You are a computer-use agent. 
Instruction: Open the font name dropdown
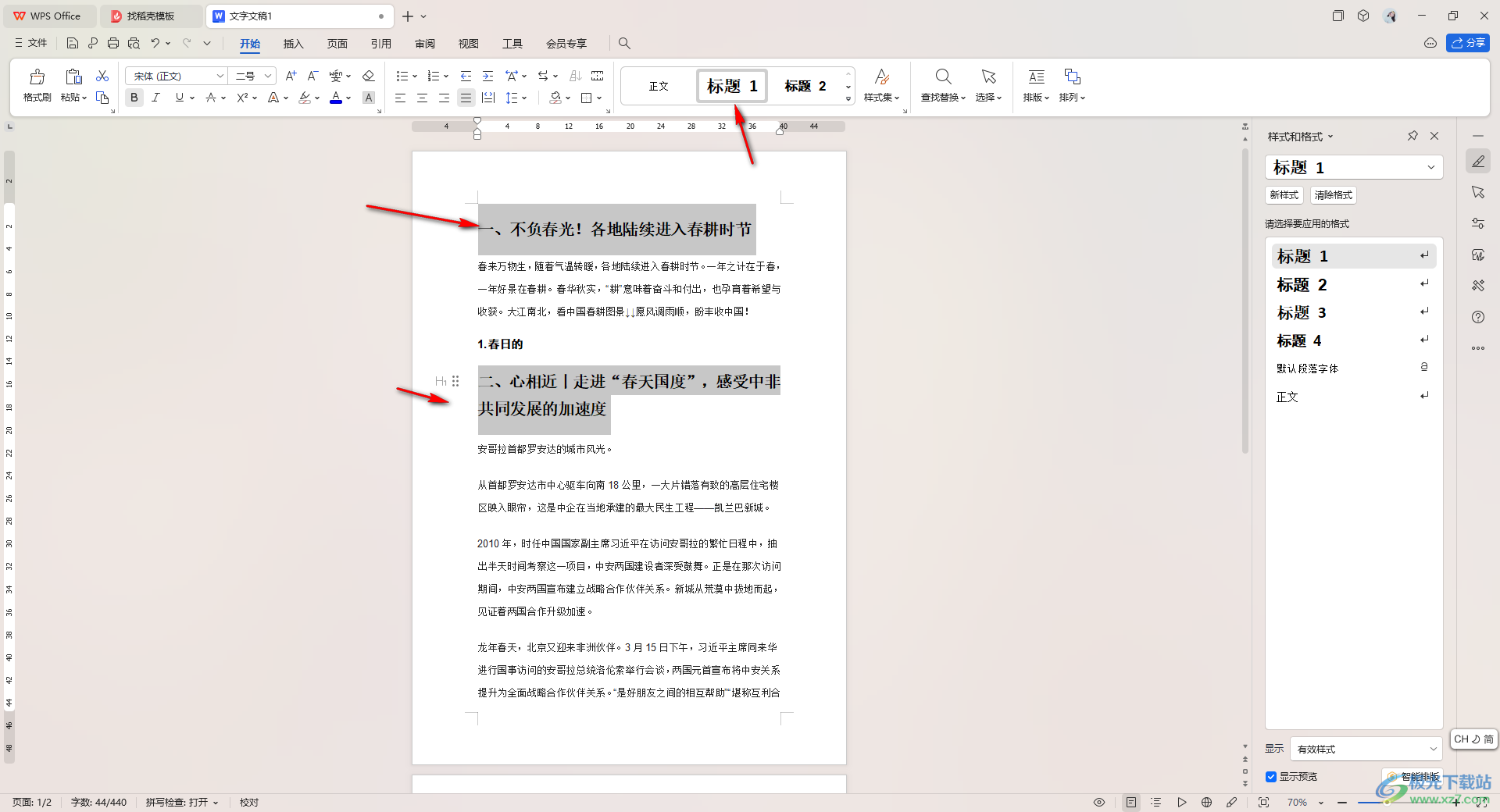point(220,76)
